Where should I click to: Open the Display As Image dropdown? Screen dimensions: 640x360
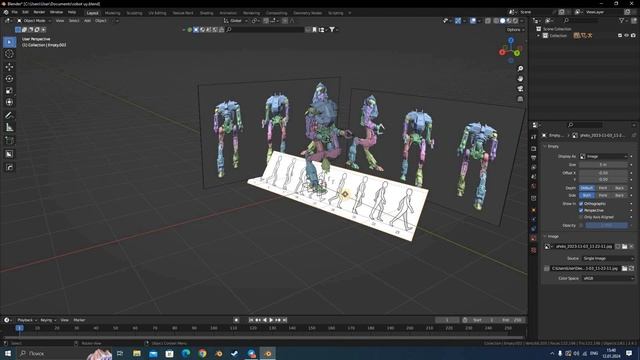(x=604, y=156)
